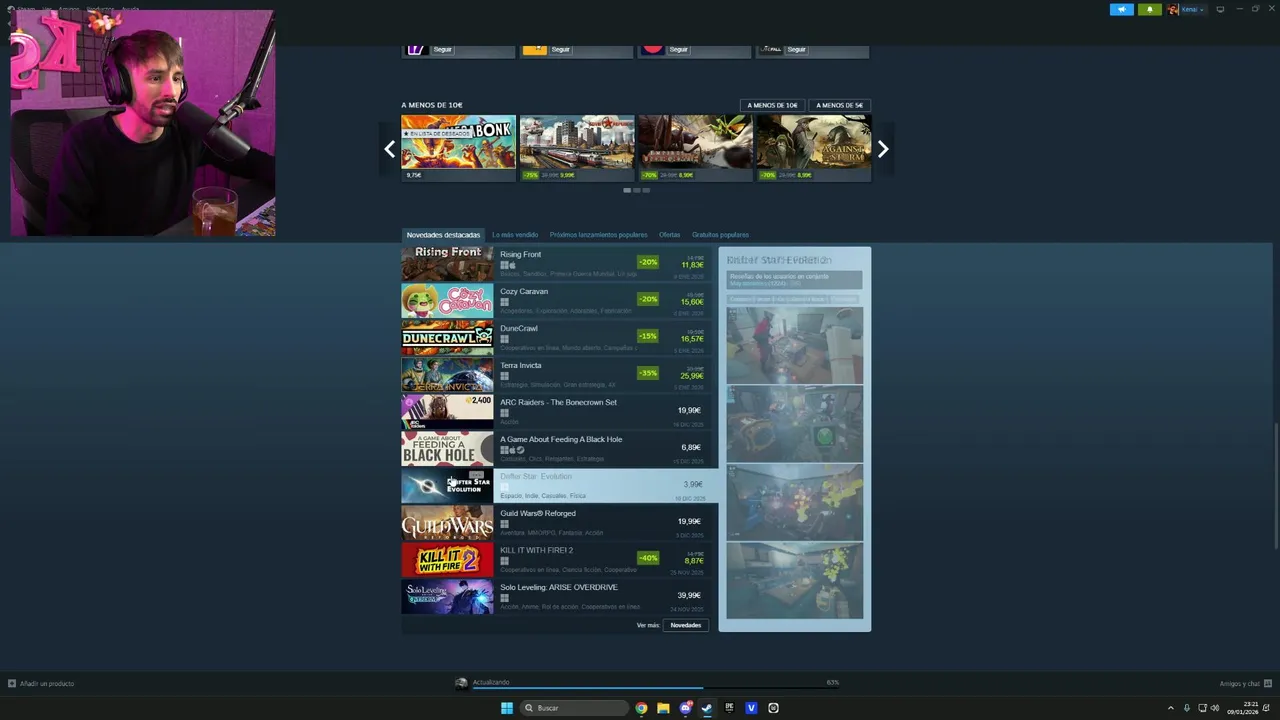
Task: Open File Explorer from taskbar
Action: click(663, 708)
